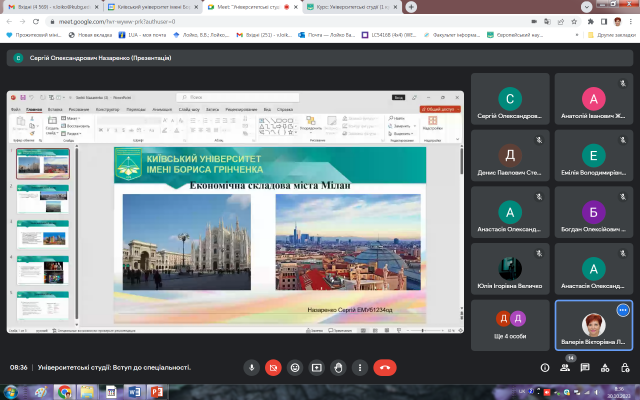
Task: Click the present screen icon
Action: [317, 367]
